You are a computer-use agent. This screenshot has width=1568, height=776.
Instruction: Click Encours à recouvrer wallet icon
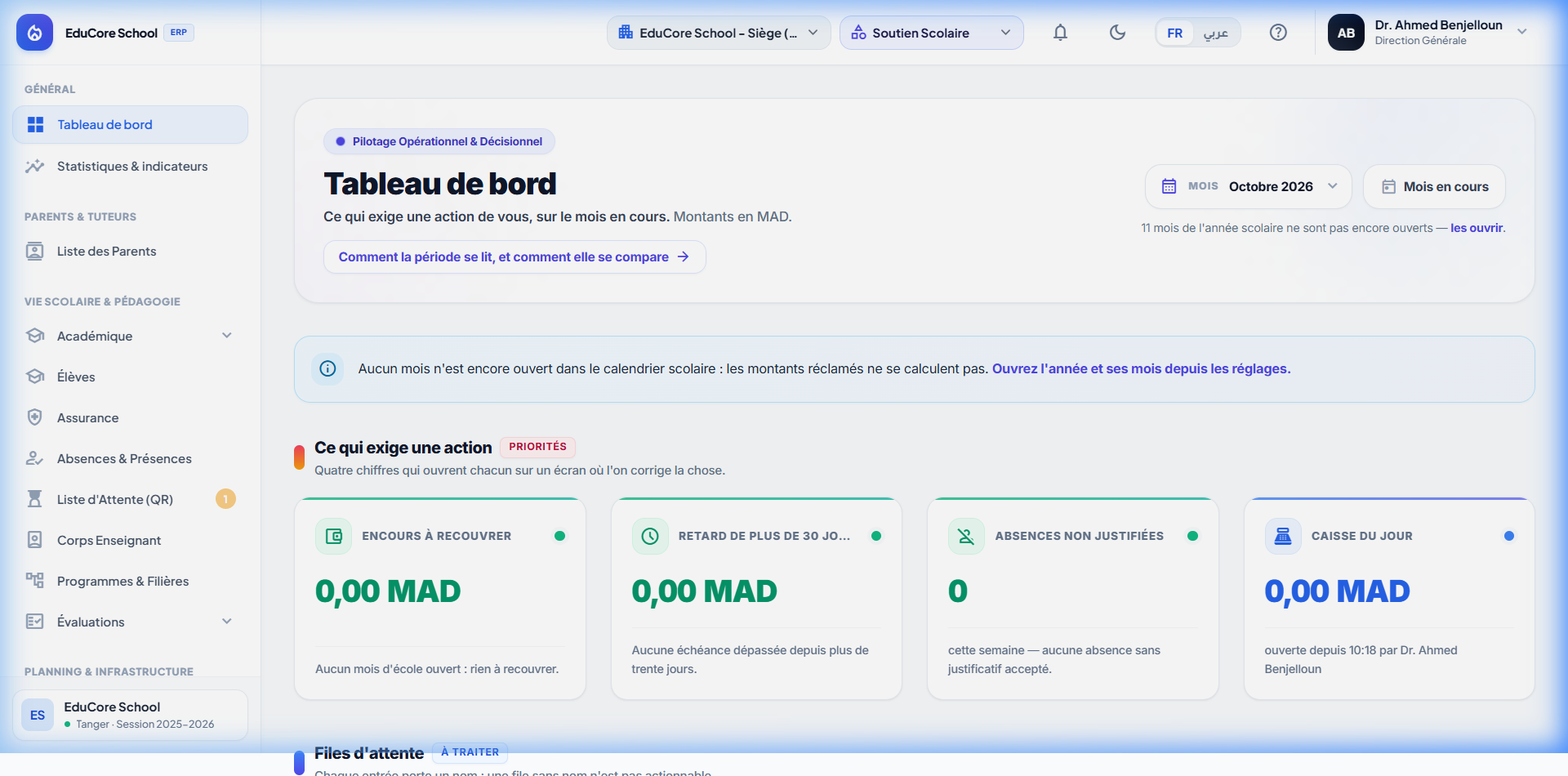(x=333, y=536)
